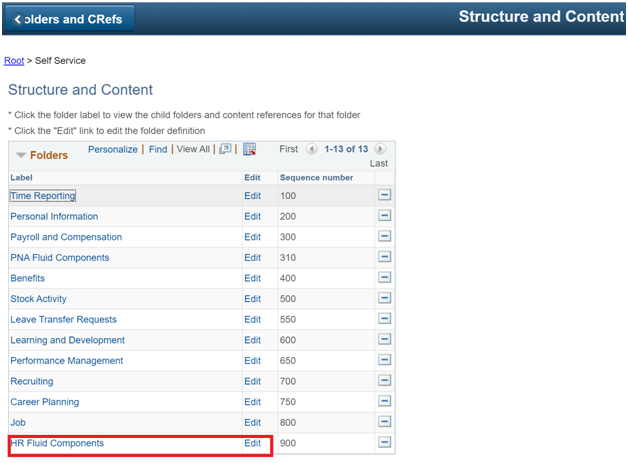Screen dimensions: 628x463
Task: Click the Folders and CRefs back button
Action: [70, 19]
